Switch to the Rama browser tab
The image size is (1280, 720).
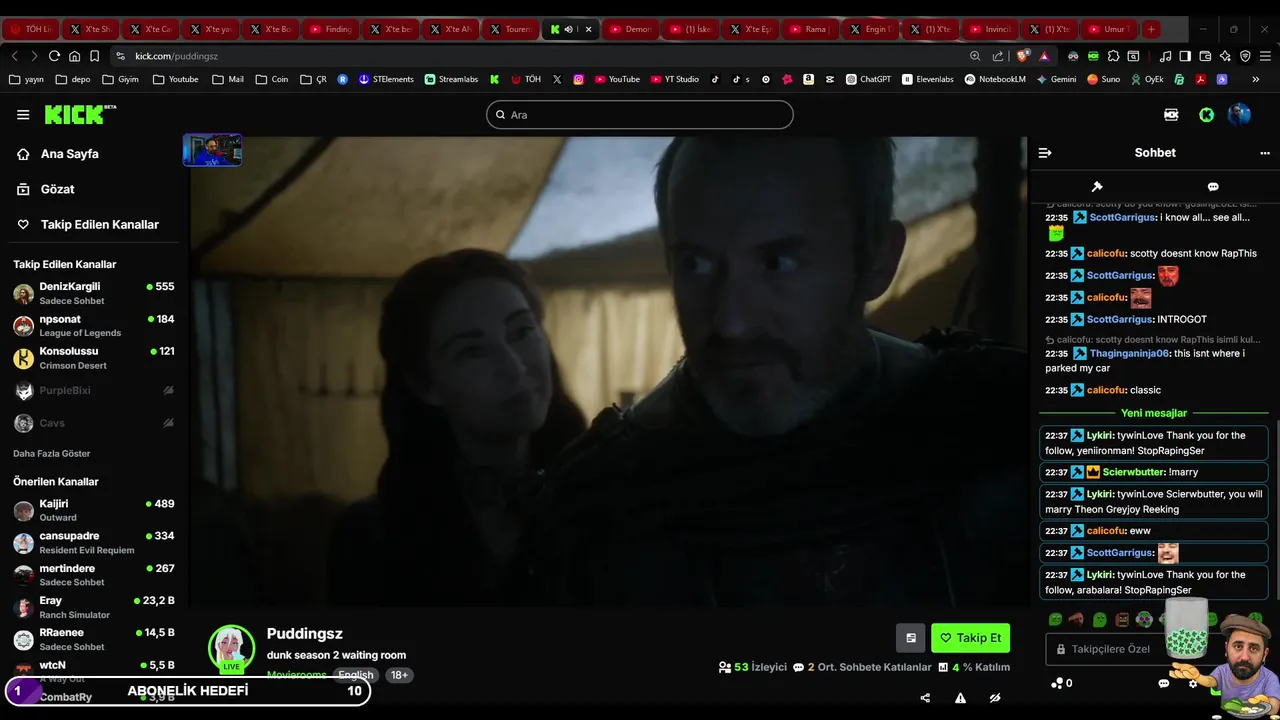pyautogui.click(x=810, y=29)
